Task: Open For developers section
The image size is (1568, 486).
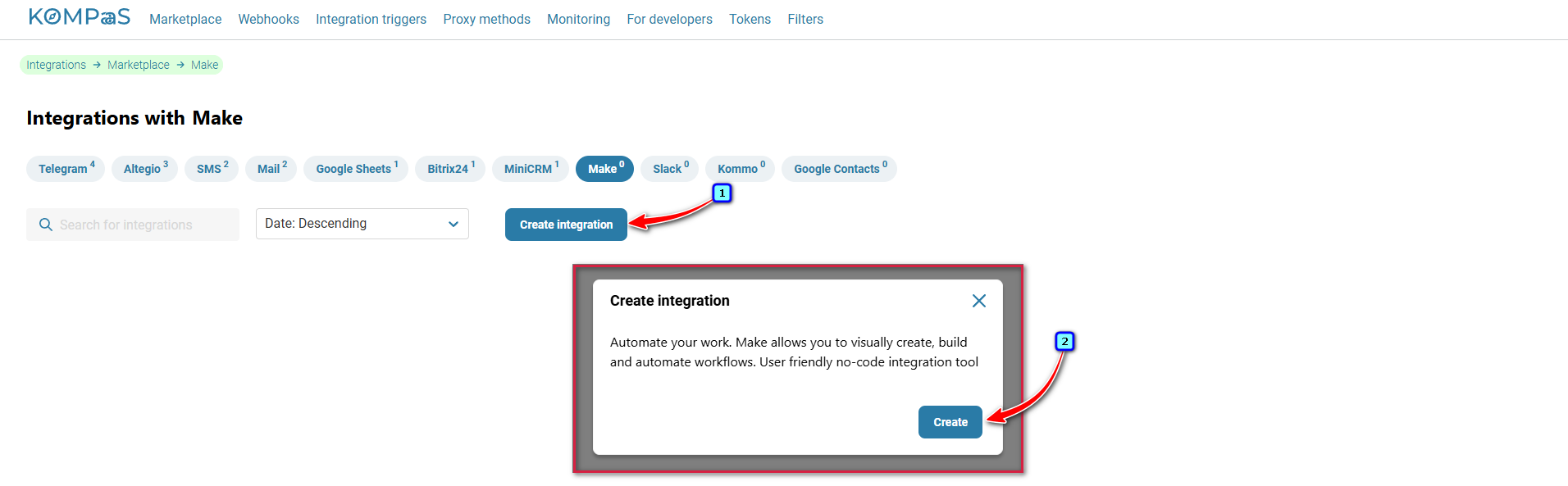Action: [x=669, y=19]
